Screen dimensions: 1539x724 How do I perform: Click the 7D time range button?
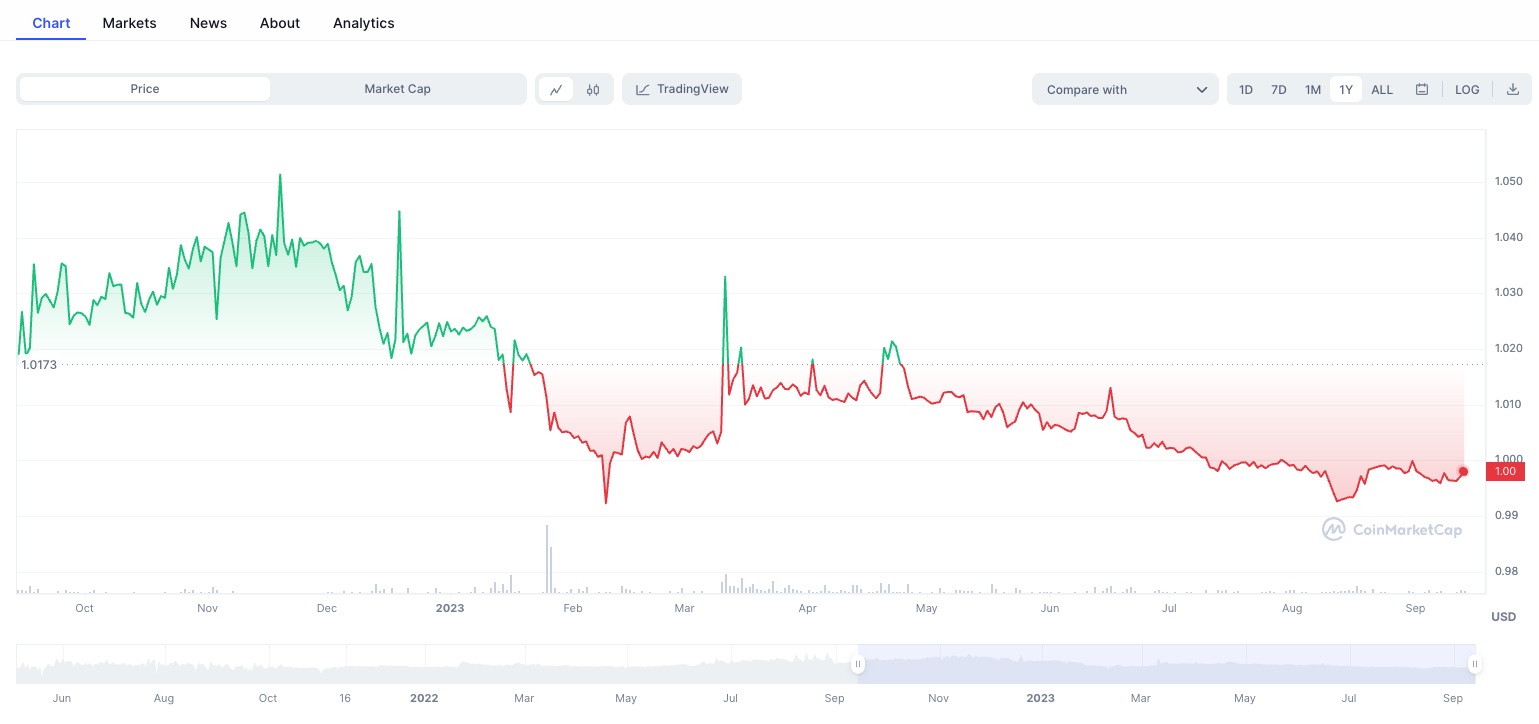pyautogui.click(x=1278, y=89)
